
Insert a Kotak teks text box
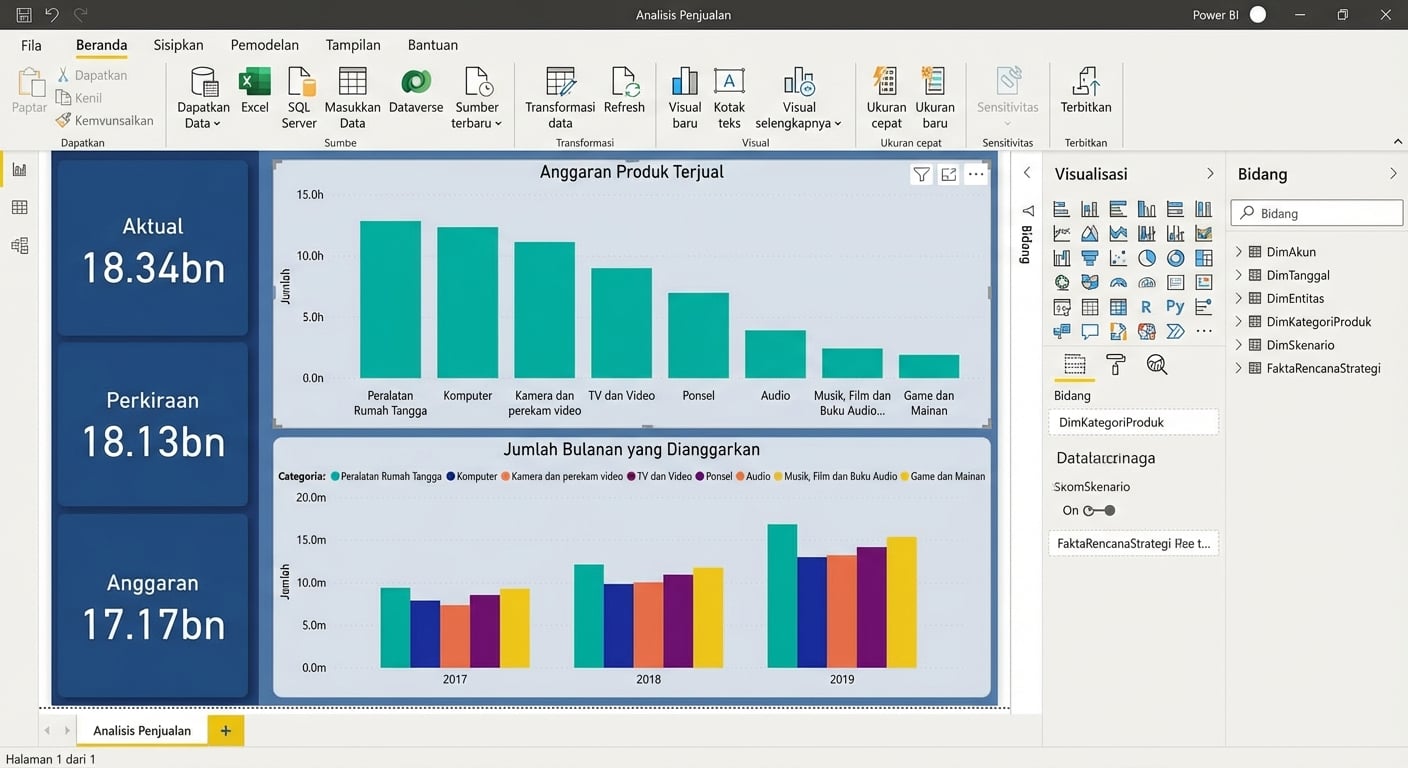729,84
